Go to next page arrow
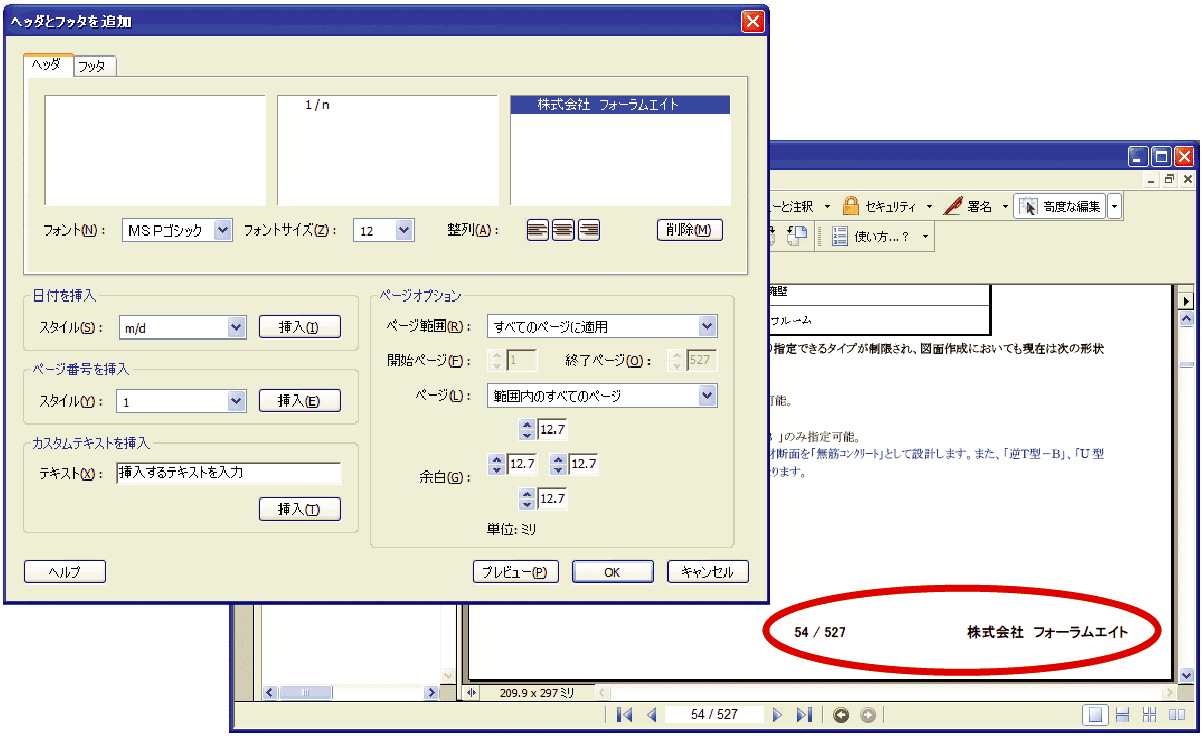 click(x=777, y=715)
